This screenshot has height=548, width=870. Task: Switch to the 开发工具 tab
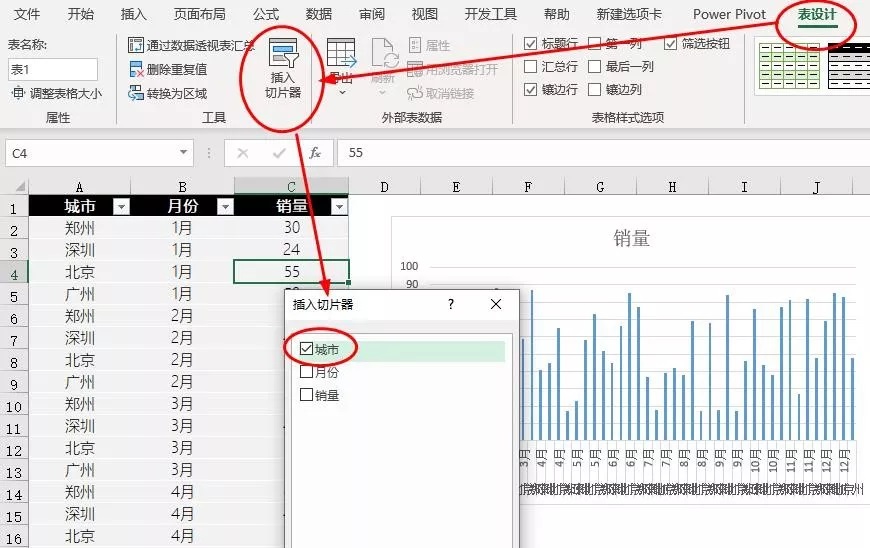pyautogui.click(x=490, y=14)
